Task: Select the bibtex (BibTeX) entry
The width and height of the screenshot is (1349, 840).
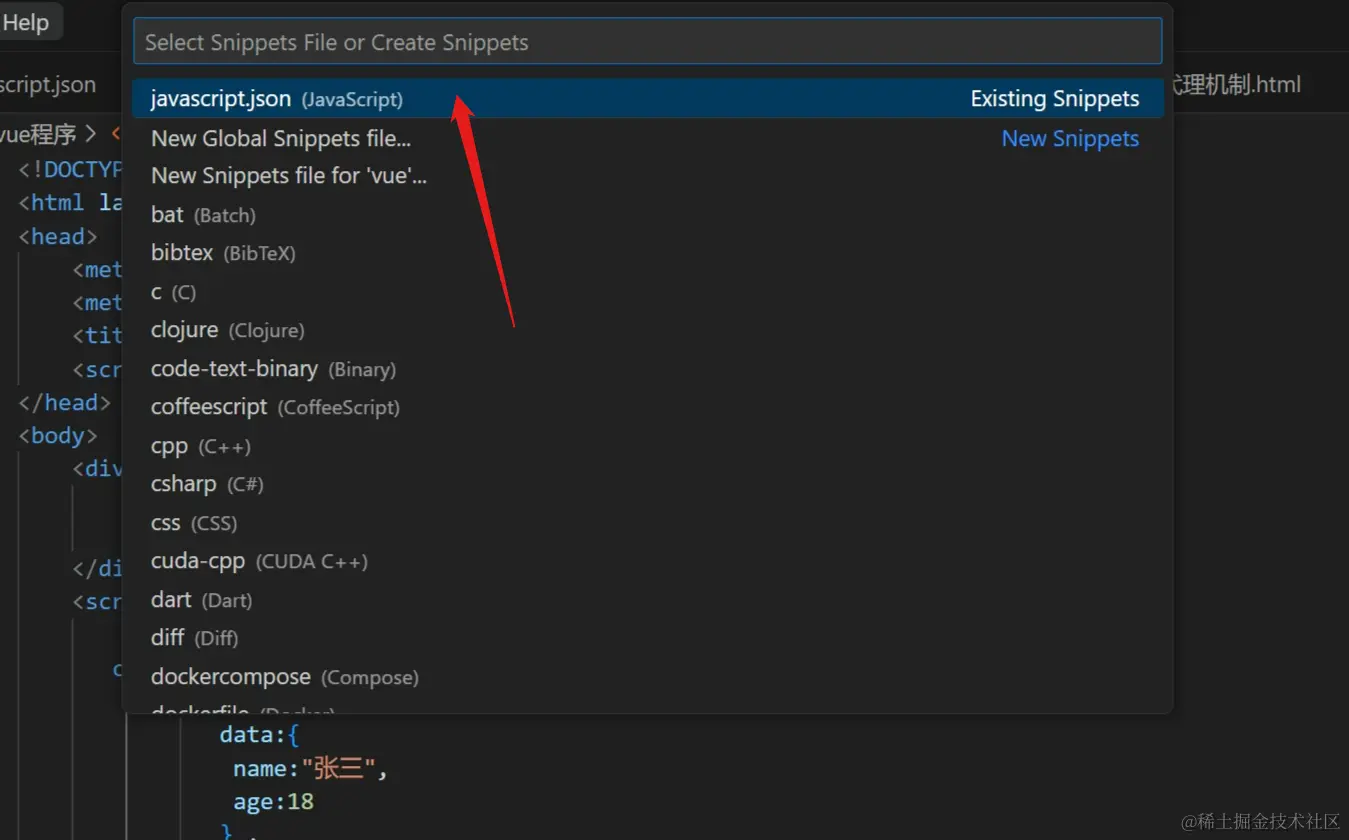Action: click(647, 253)
